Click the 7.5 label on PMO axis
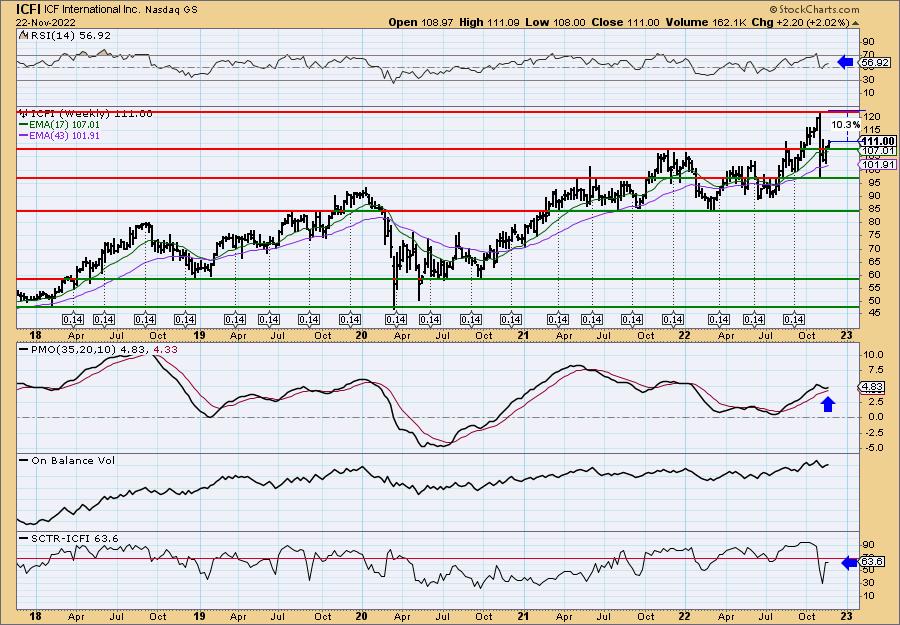900x625 pixels. [875, 370]
